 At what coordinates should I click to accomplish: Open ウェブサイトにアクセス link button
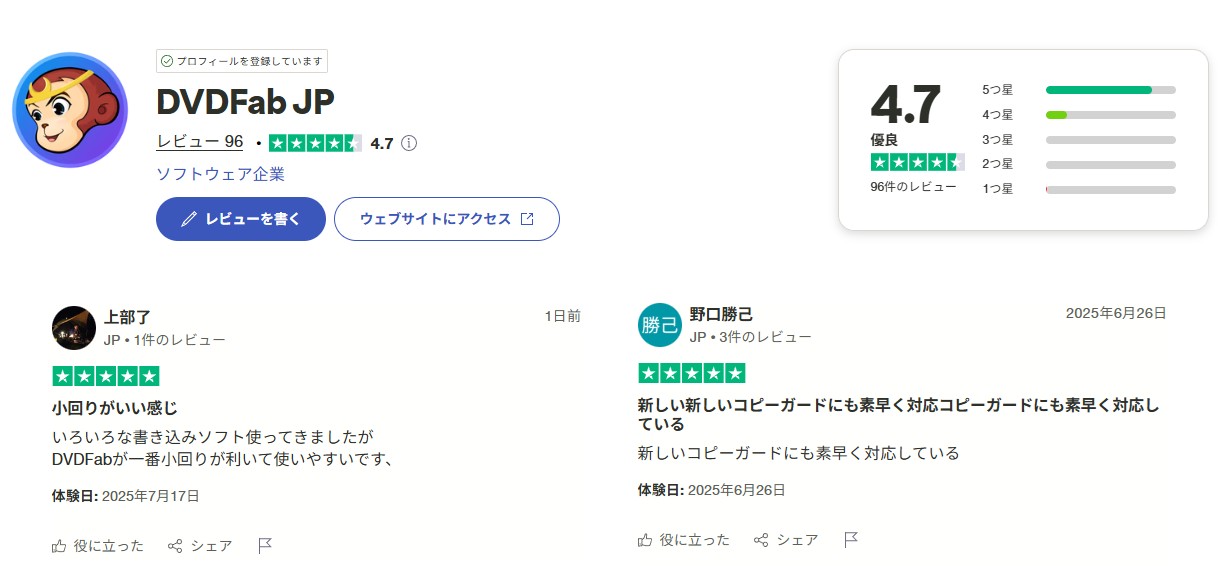(446, 219)
